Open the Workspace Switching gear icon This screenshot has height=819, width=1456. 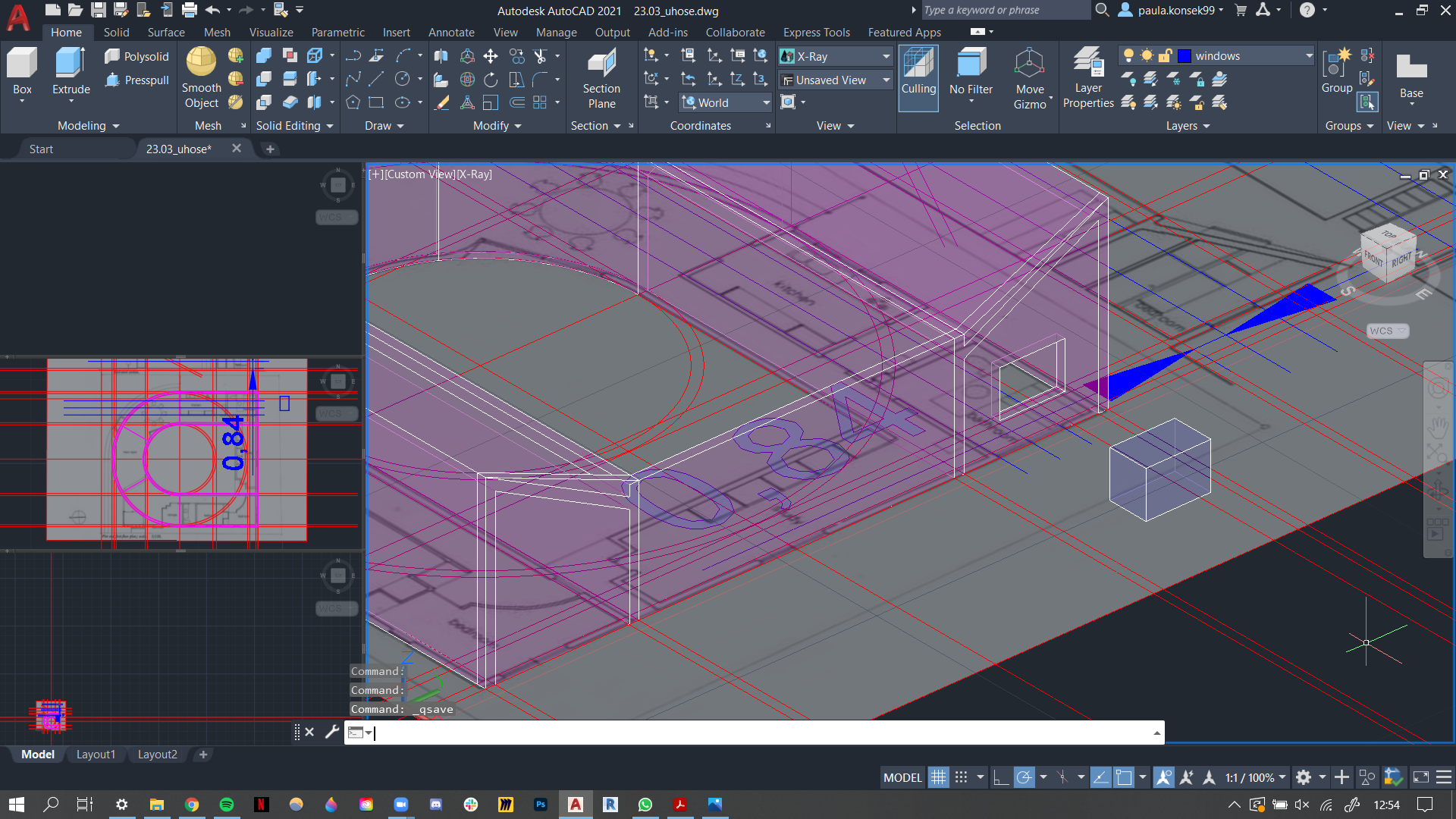click(x=1304, y=777)
